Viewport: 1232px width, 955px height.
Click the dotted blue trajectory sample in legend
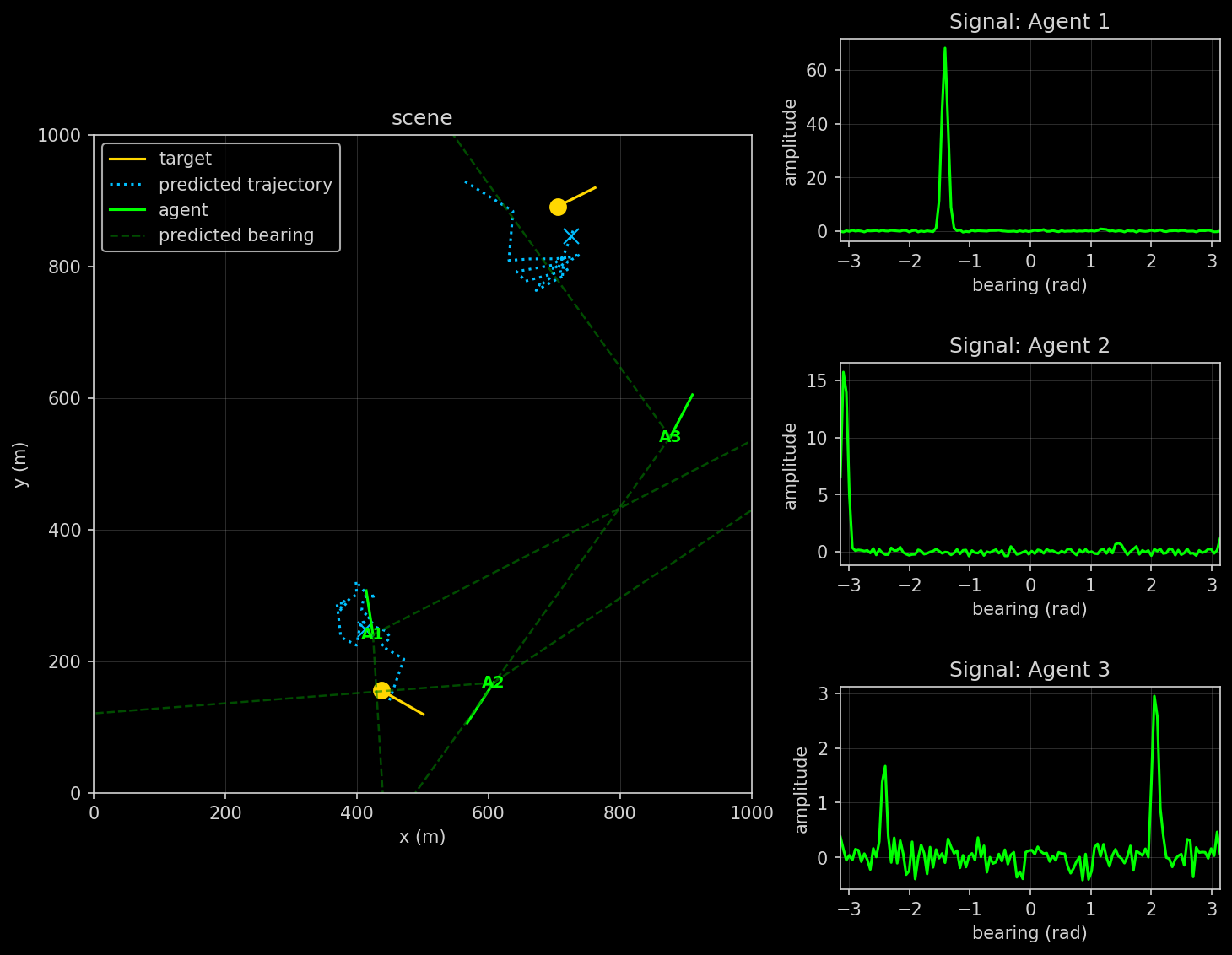tap(127, 184)
